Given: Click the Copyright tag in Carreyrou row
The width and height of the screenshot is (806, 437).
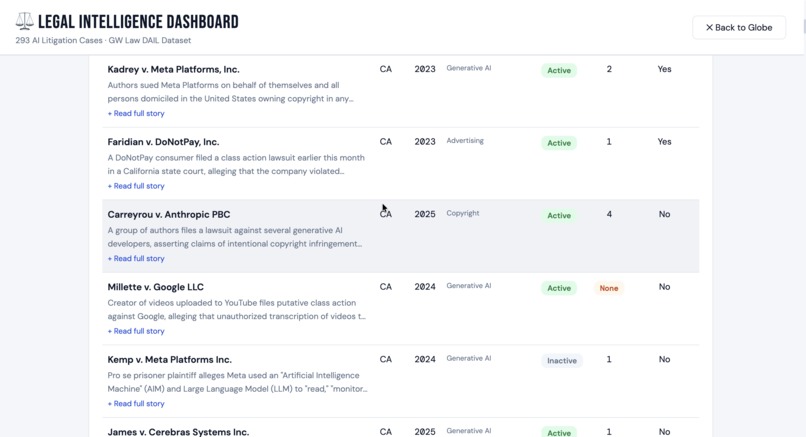Looking at the screenshot, I should 463,213.
